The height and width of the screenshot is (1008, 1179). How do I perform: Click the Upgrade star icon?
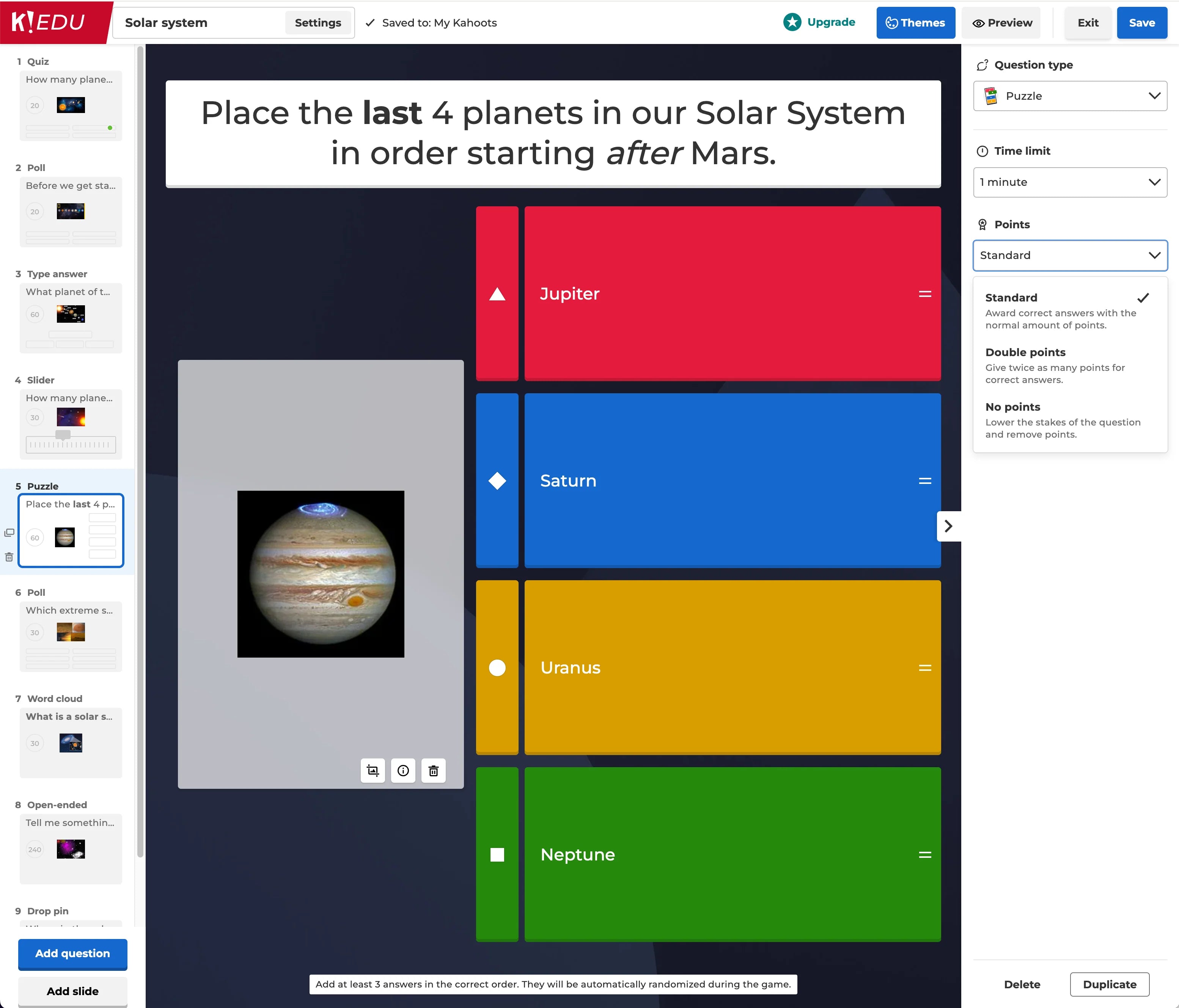792,22
